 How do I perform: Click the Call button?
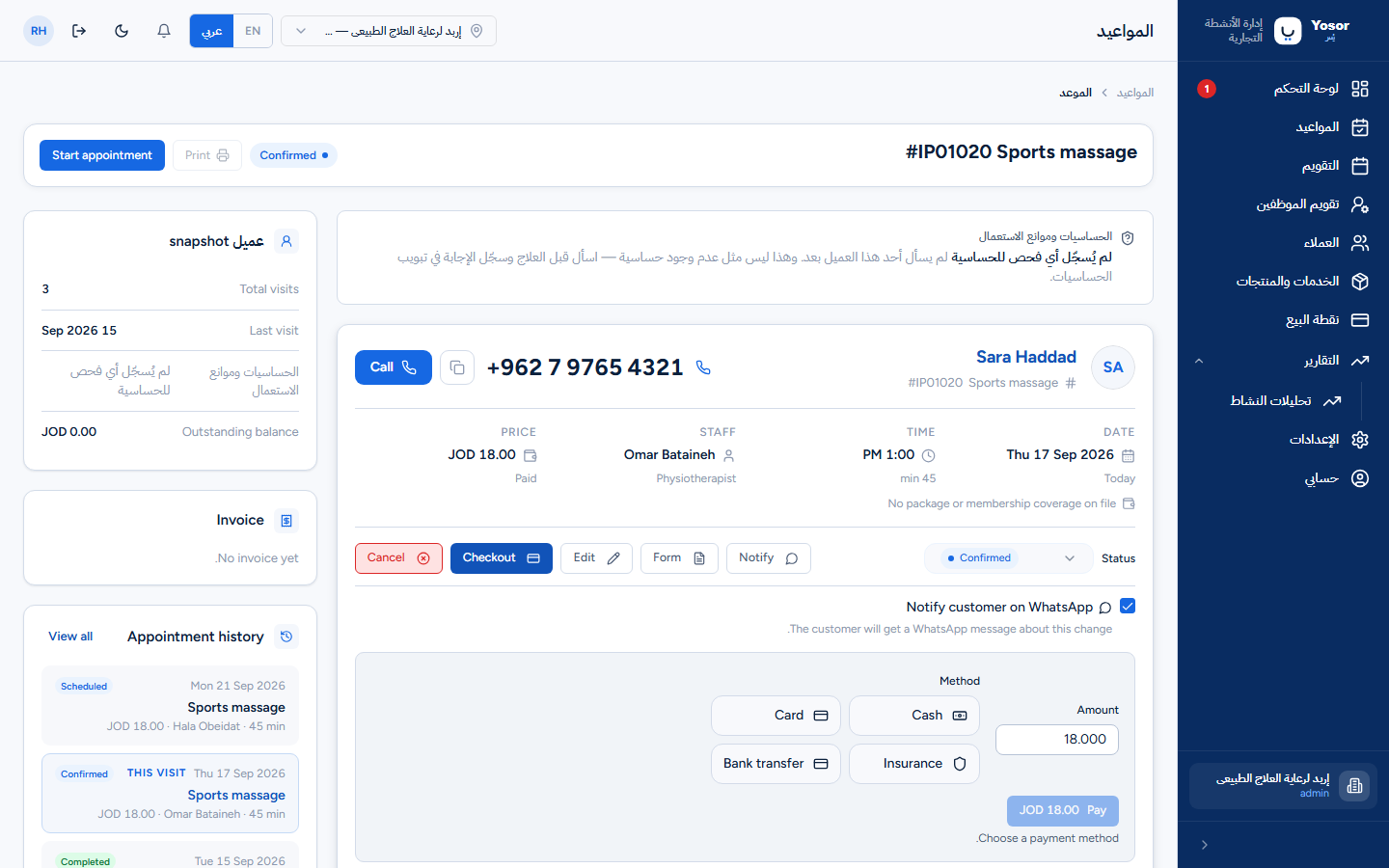click(394, 367)
